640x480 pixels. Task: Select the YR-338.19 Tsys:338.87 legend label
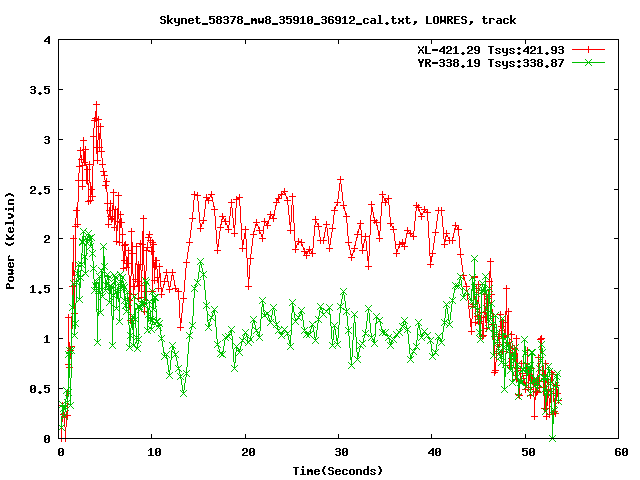(x=491, y=63)
